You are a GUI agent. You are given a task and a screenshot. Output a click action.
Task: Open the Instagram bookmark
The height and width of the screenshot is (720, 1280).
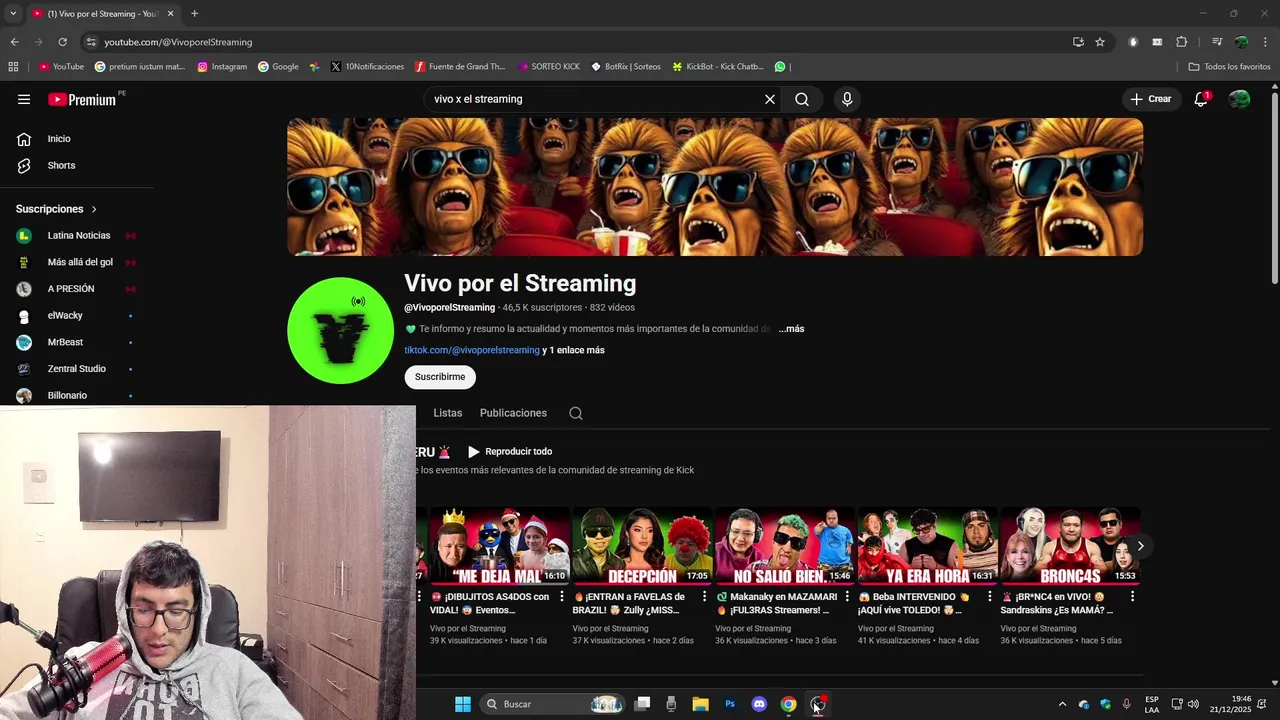pos(222,67)
